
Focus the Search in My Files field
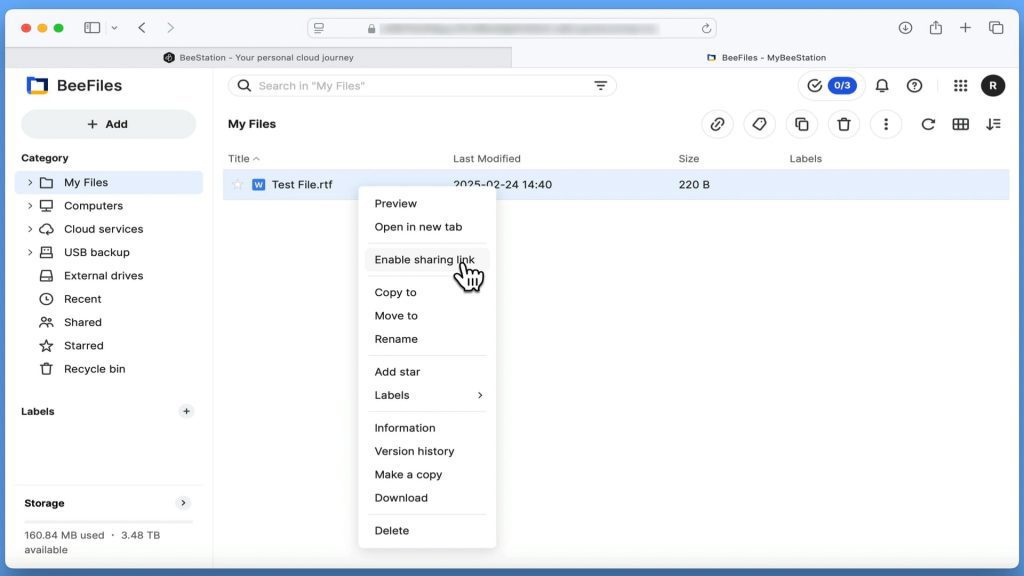[x=422, y=86]
